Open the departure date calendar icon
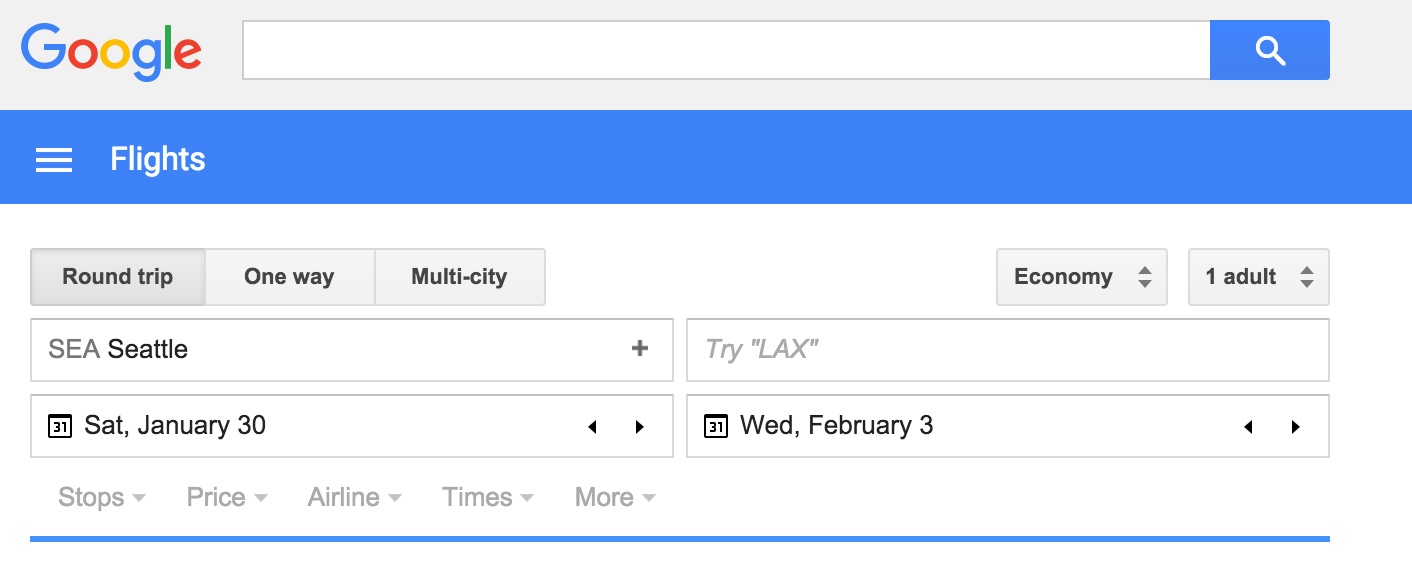The height and width of the screenshot is (564, 1412). pos(60,426)
